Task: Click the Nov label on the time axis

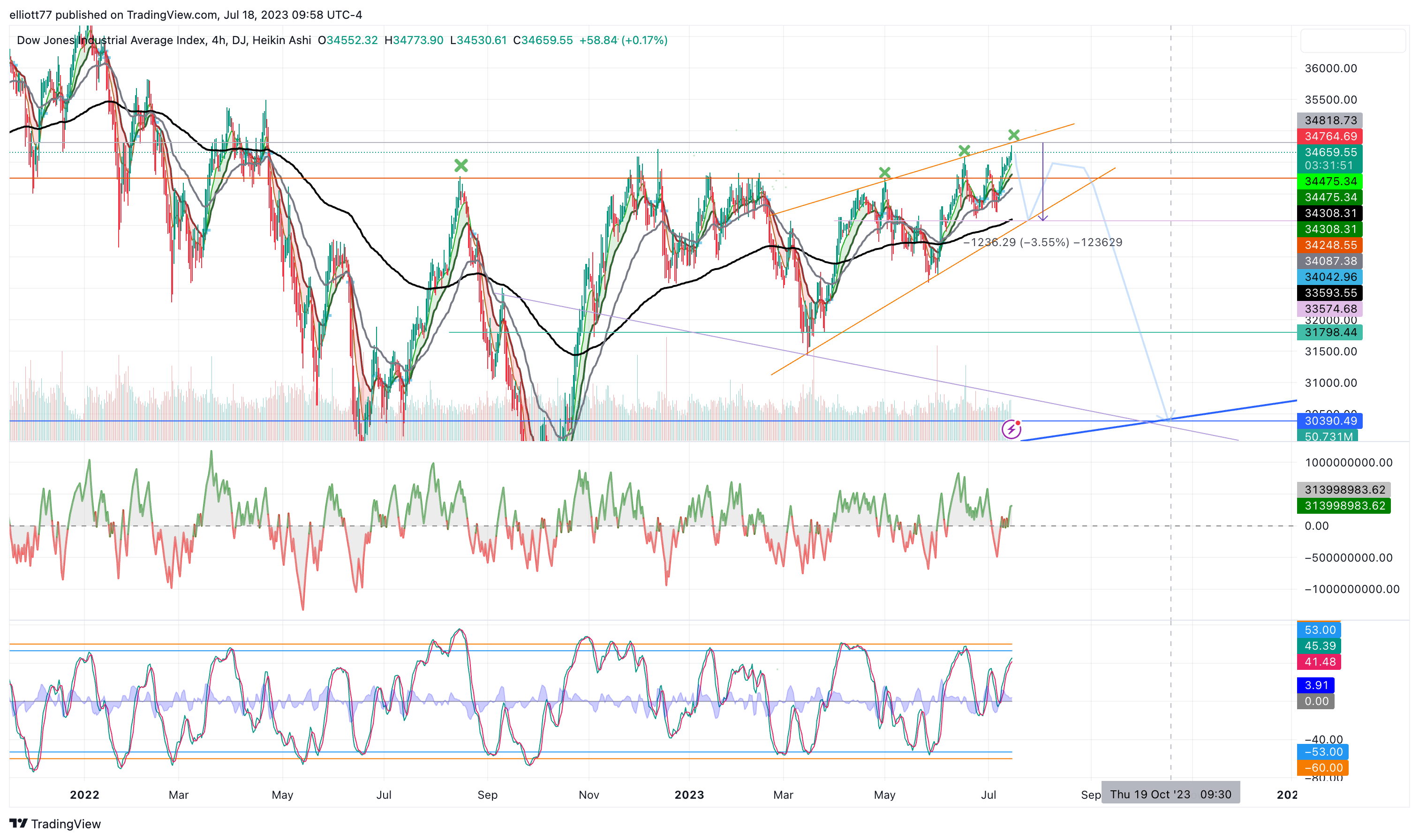Action: [x=589, y=795]
